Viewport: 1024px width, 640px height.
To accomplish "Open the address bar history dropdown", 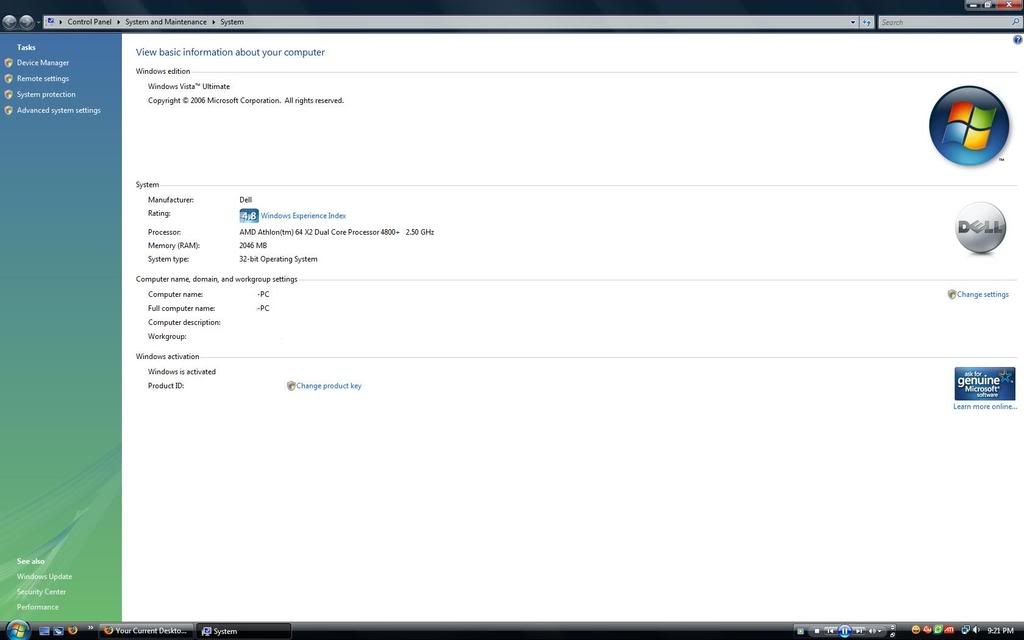I will pyautogui.click(x=853, y=22).
